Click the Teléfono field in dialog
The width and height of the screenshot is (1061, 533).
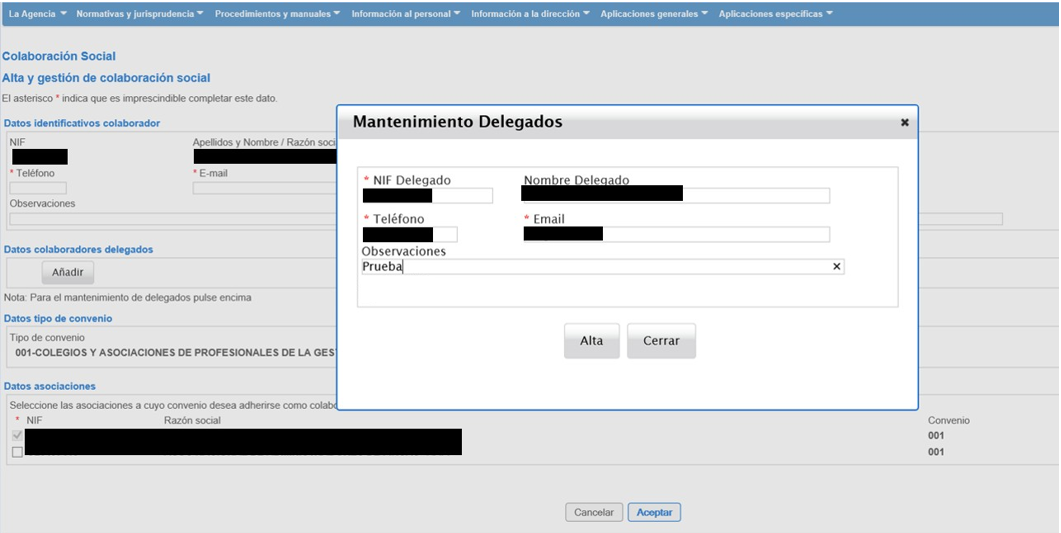coord(410,234)
